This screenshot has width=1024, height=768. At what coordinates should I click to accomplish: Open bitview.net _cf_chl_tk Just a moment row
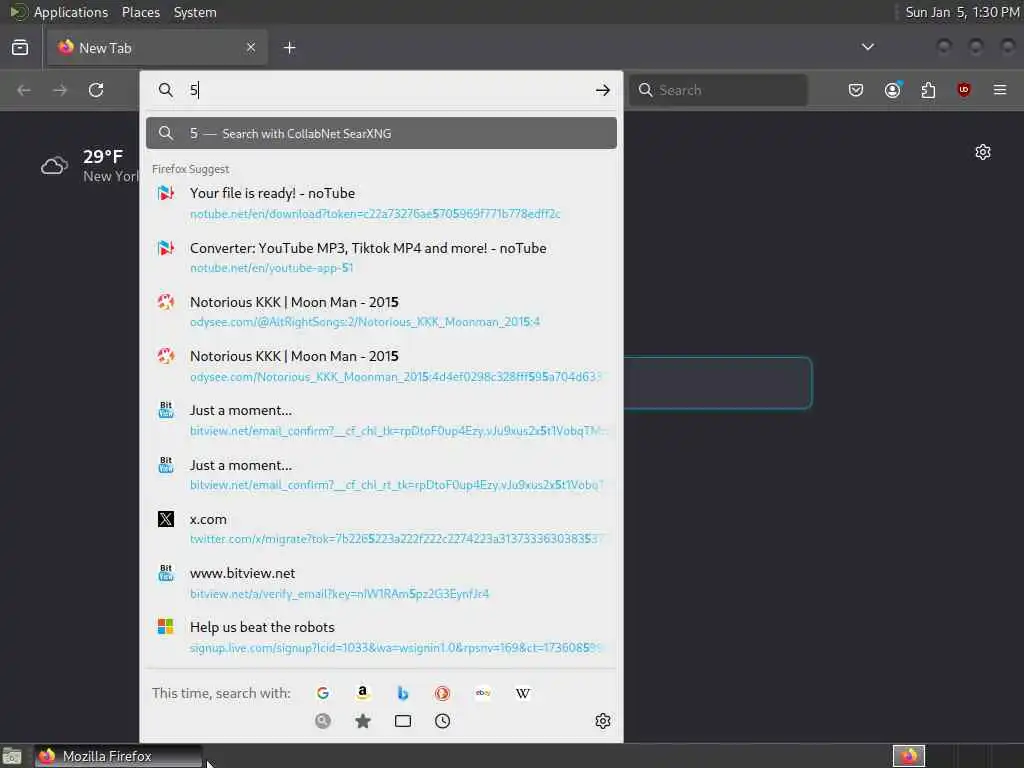pyautogui.click(x=381, y=420)
